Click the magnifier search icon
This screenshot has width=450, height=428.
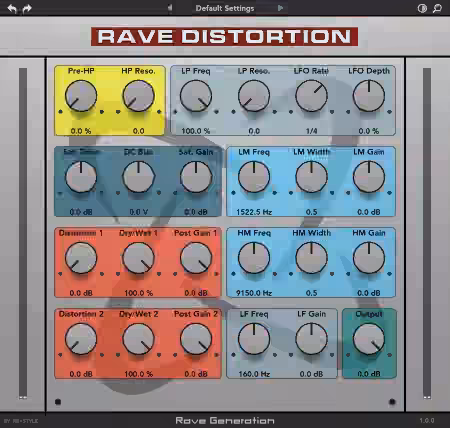point(437,8)
